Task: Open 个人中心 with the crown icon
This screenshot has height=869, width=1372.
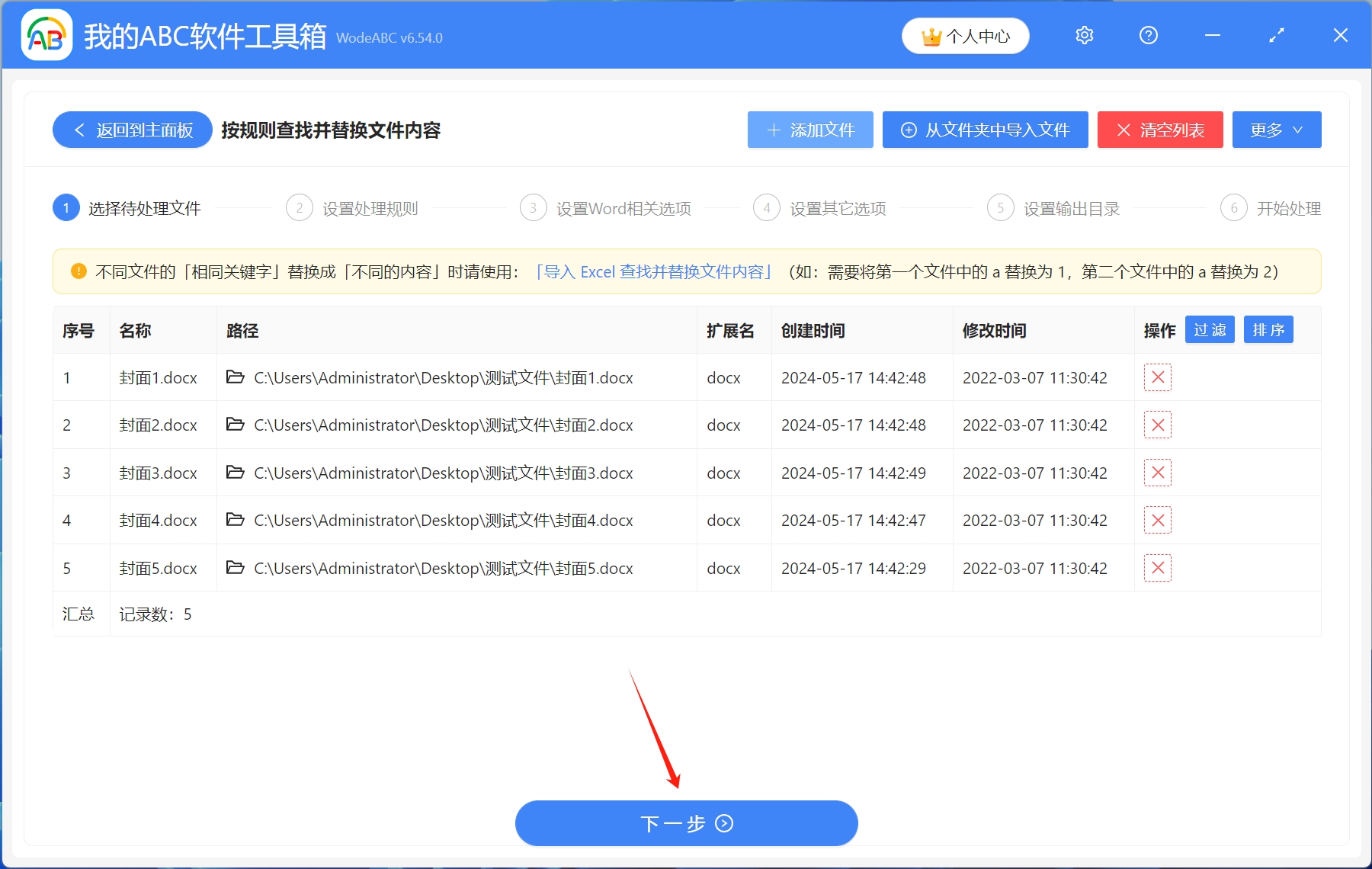Action: [x=965, y=35]
